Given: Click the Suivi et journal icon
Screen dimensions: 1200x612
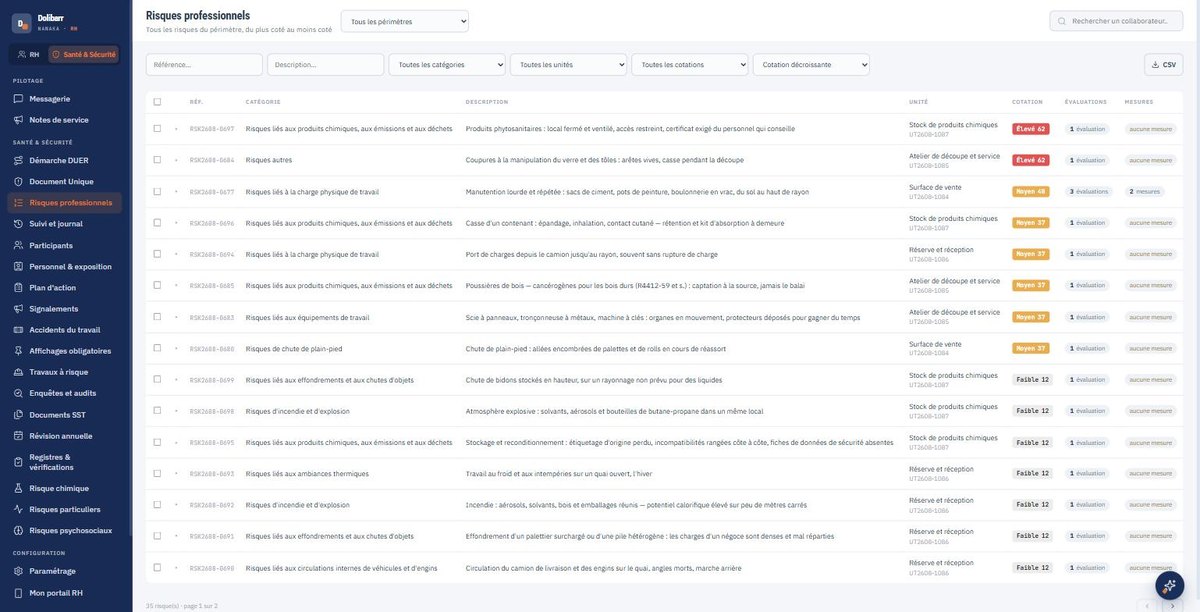Looking at the screenshot, I should (18, 224).
